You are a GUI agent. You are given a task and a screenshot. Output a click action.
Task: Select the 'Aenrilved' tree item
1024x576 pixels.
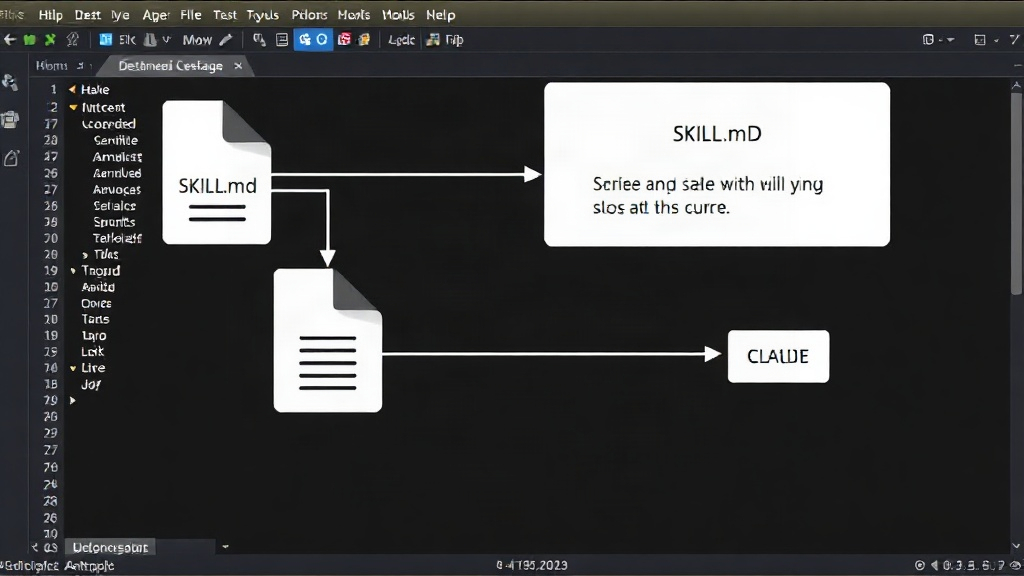pyautogui.click(x=117, y=173)
